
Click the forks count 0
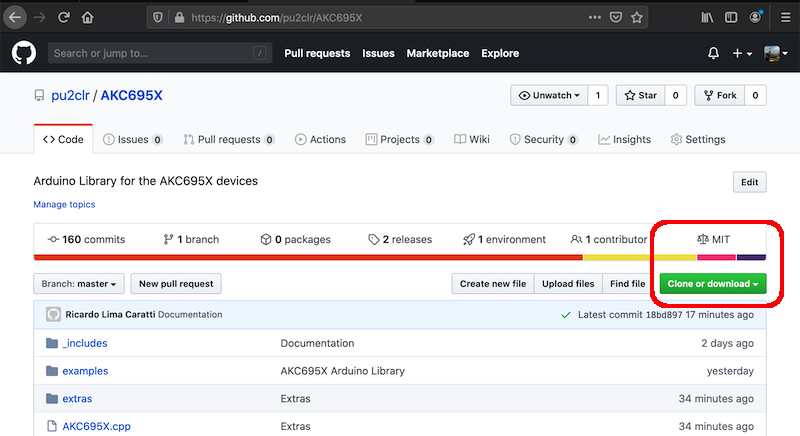[x=755, y=95]
